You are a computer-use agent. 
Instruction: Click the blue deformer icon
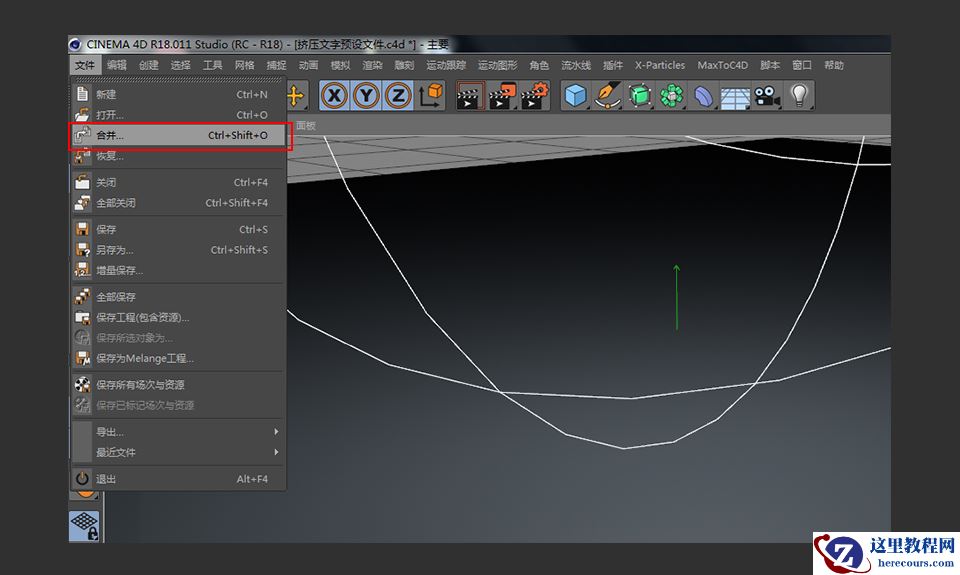pos(703,96)
